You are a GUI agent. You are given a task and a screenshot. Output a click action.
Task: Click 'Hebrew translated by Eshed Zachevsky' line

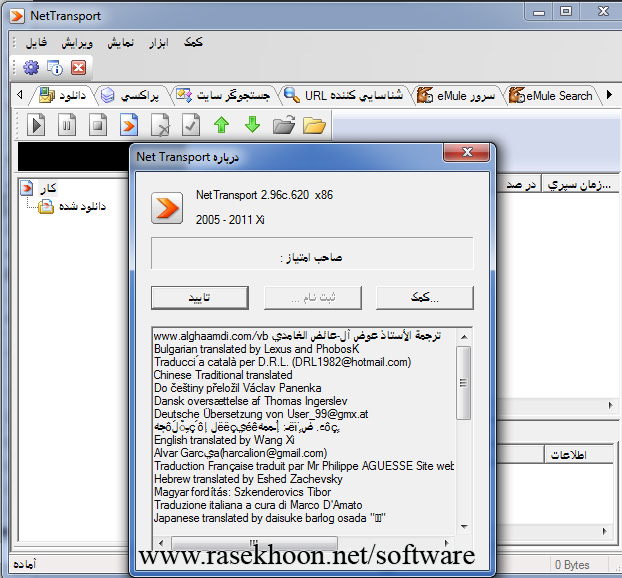pyautogui.click(x=248, y=479)
